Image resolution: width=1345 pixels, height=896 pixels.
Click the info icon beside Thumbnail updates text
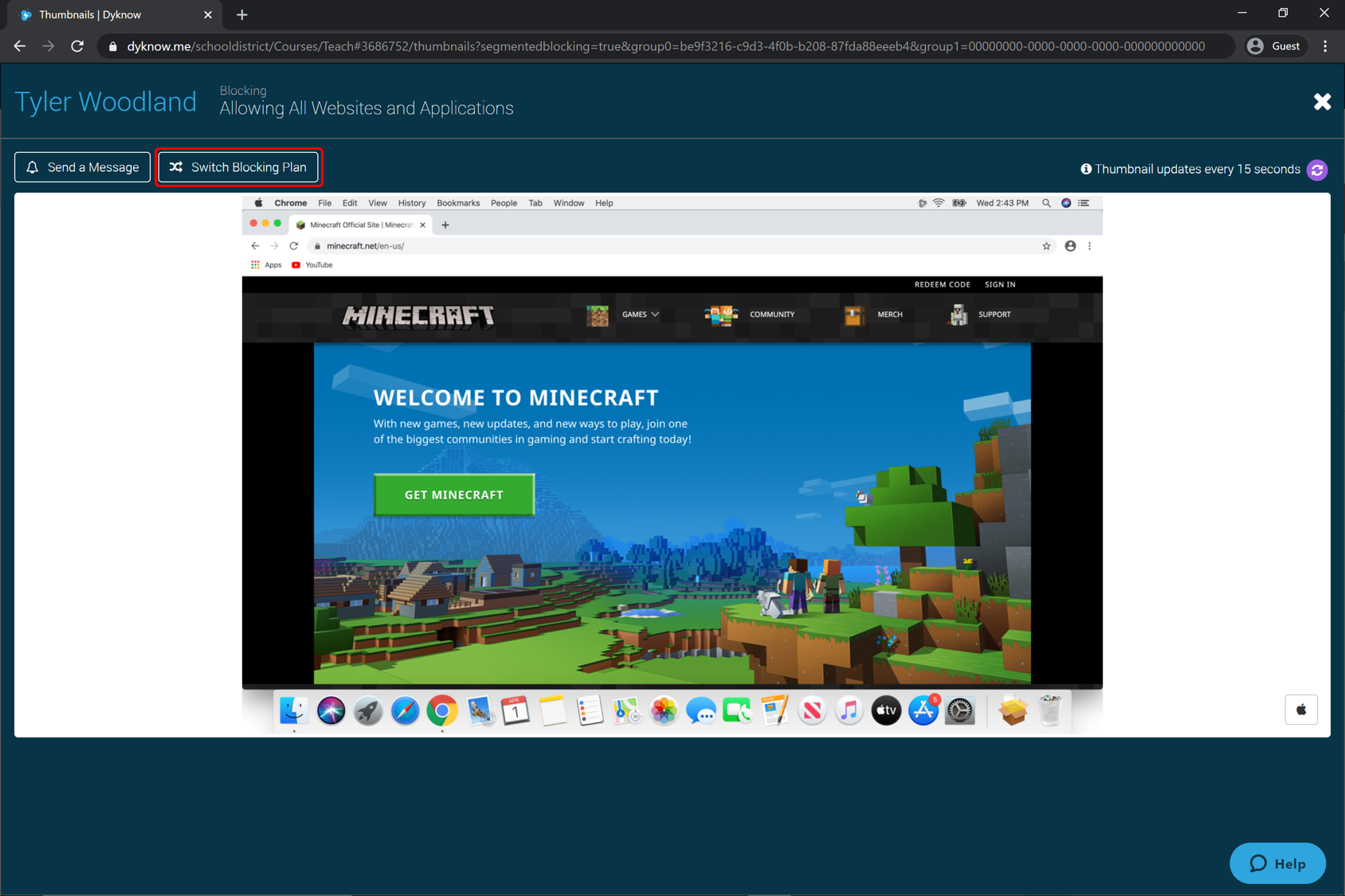click(1085, 169)
